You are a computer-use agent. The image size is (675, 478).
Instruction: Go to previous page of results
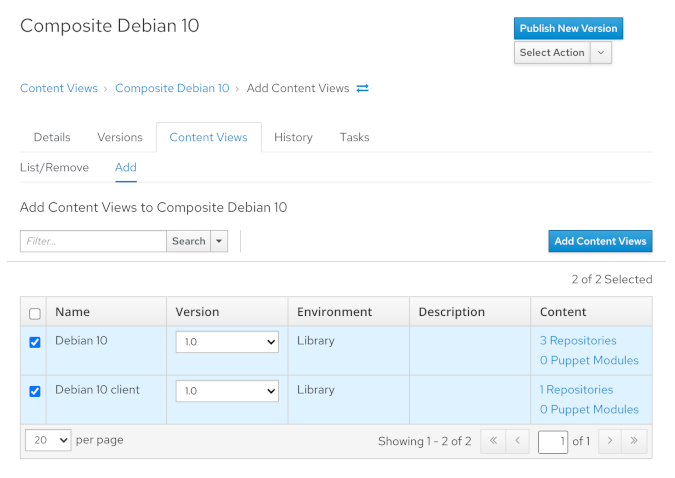tap(517, 441)
